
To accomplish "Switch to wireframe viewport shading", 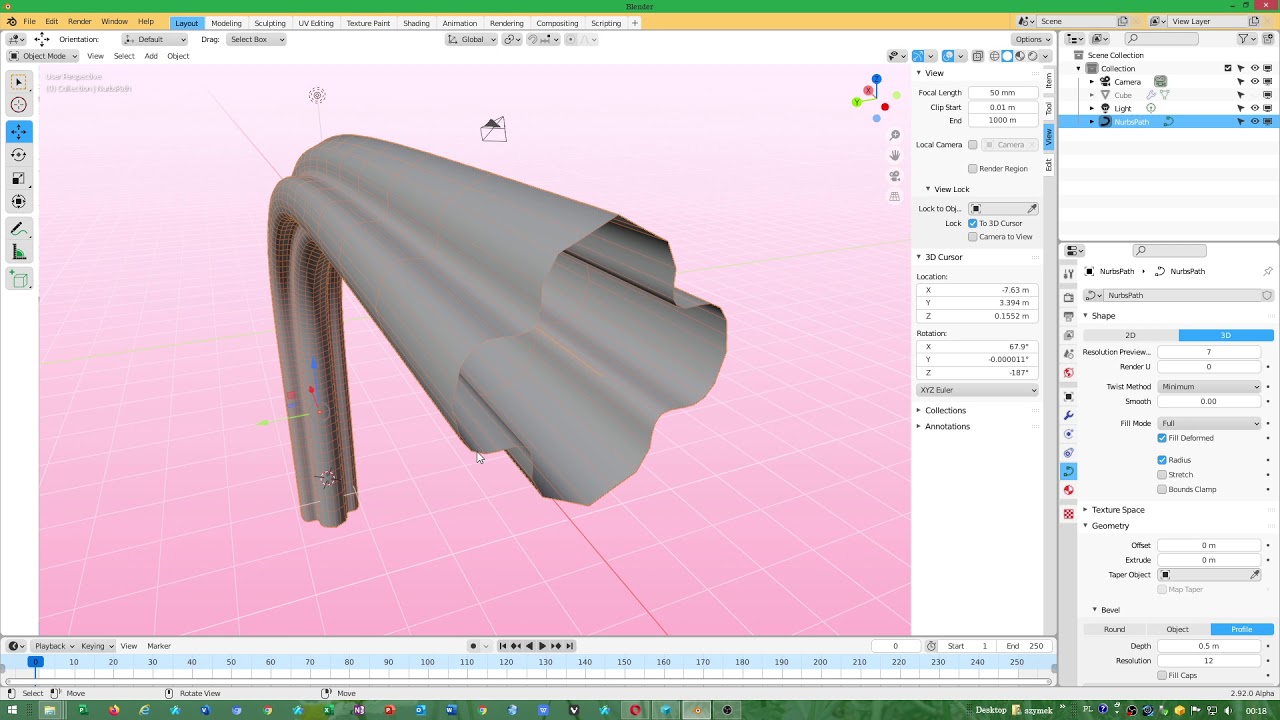I will coord(995,56).
